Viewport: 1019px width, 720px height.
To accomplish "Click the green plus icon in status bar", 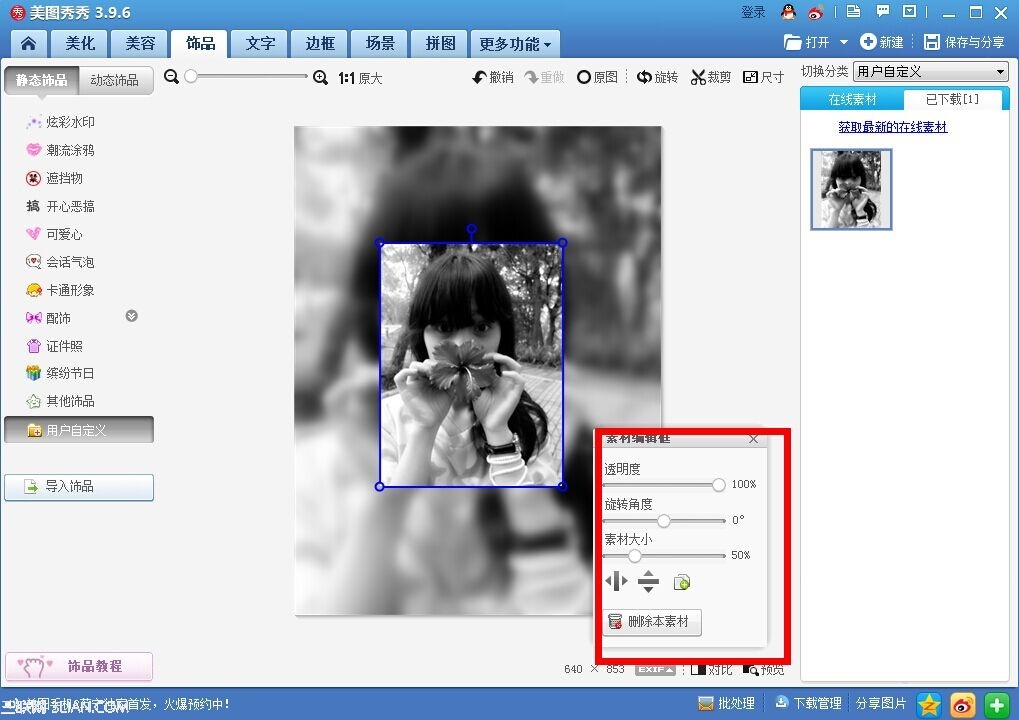I will 996,704.
